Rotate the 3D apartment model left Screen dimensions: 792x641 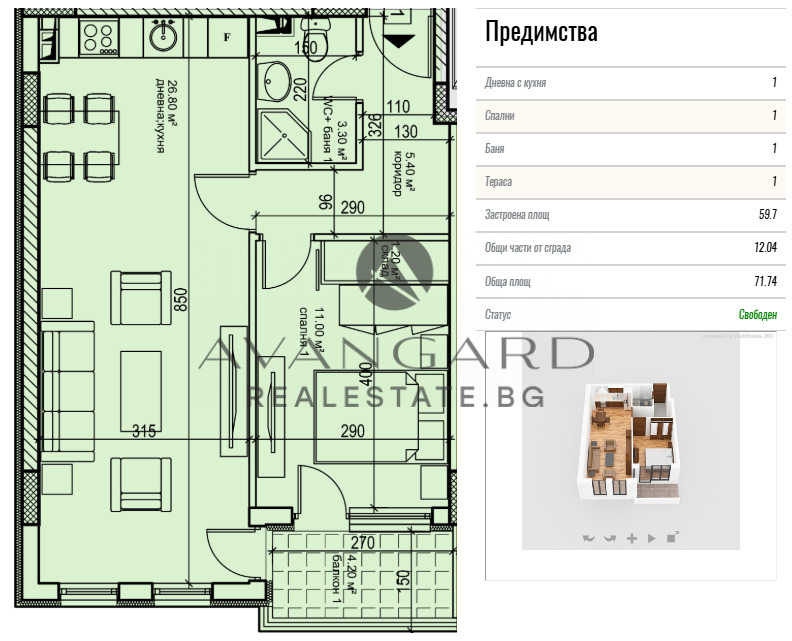tap(588, 538)
